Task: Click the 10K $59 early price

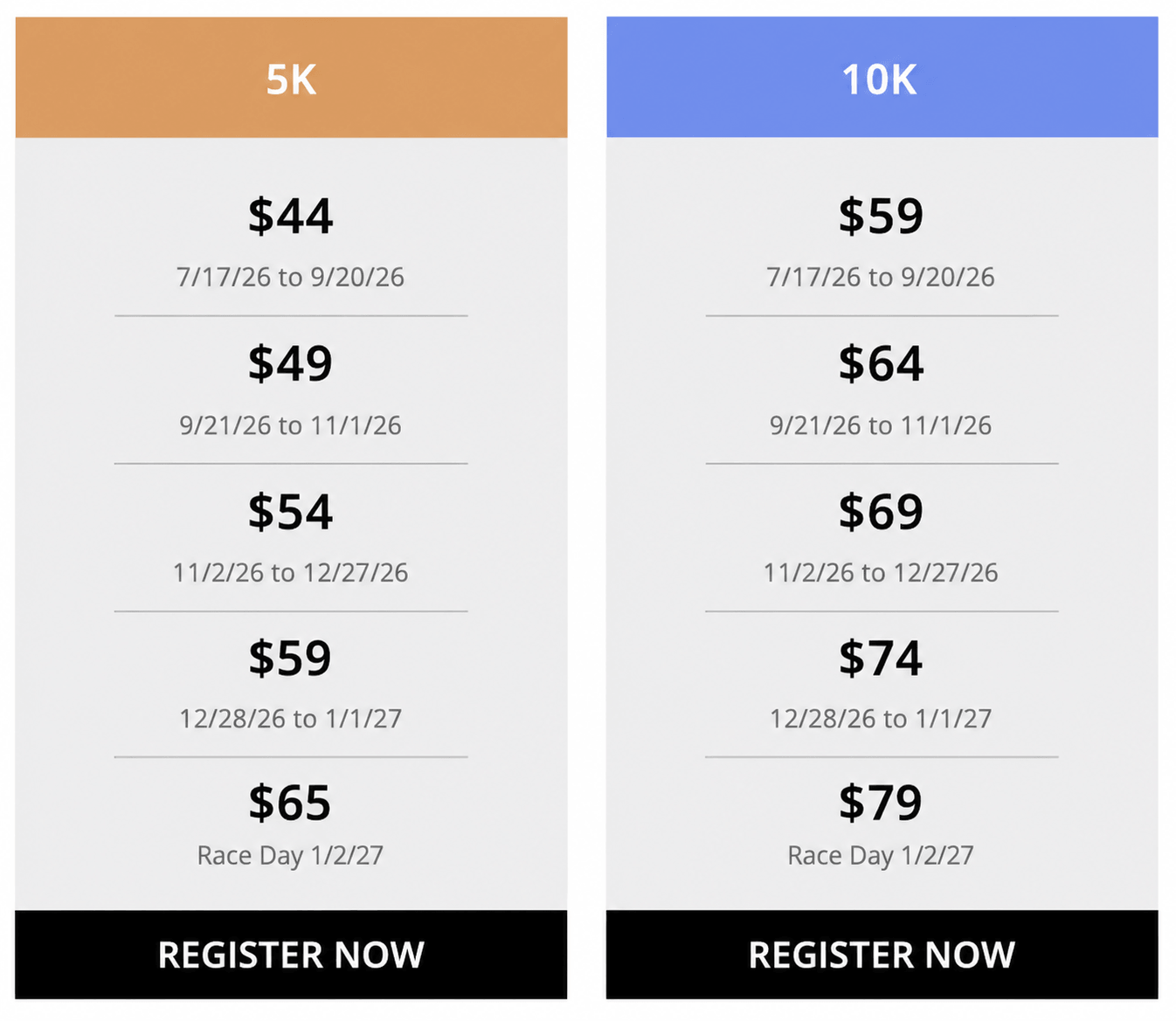Action: [882, 216]
